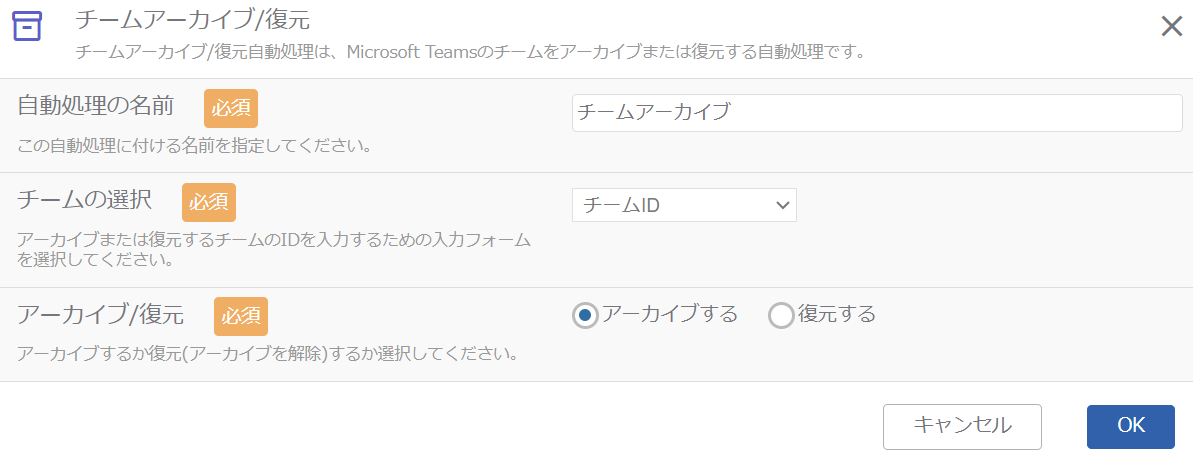Click the チームアーカイブ/復元 dialog title
This screenshot has width=1193, height=459.
click(192, 20)
